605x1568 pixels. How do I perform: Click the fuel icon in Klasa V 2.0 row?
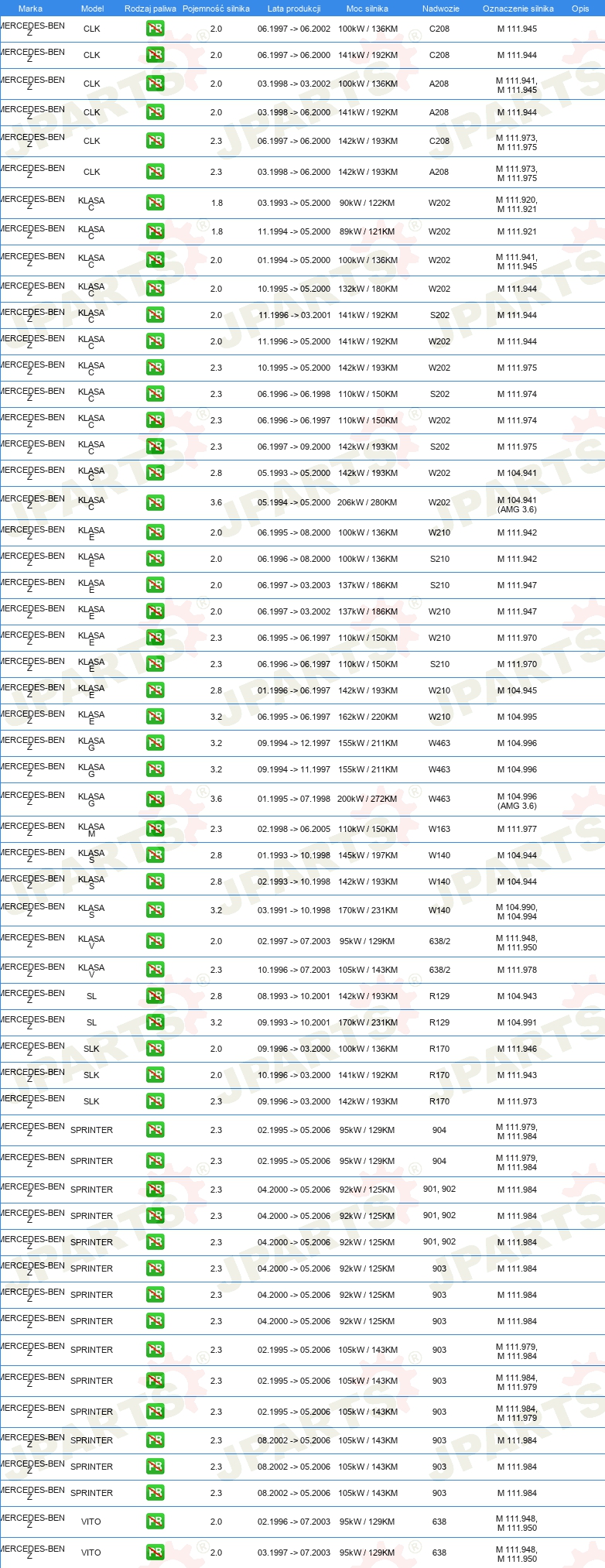[155, 941]
